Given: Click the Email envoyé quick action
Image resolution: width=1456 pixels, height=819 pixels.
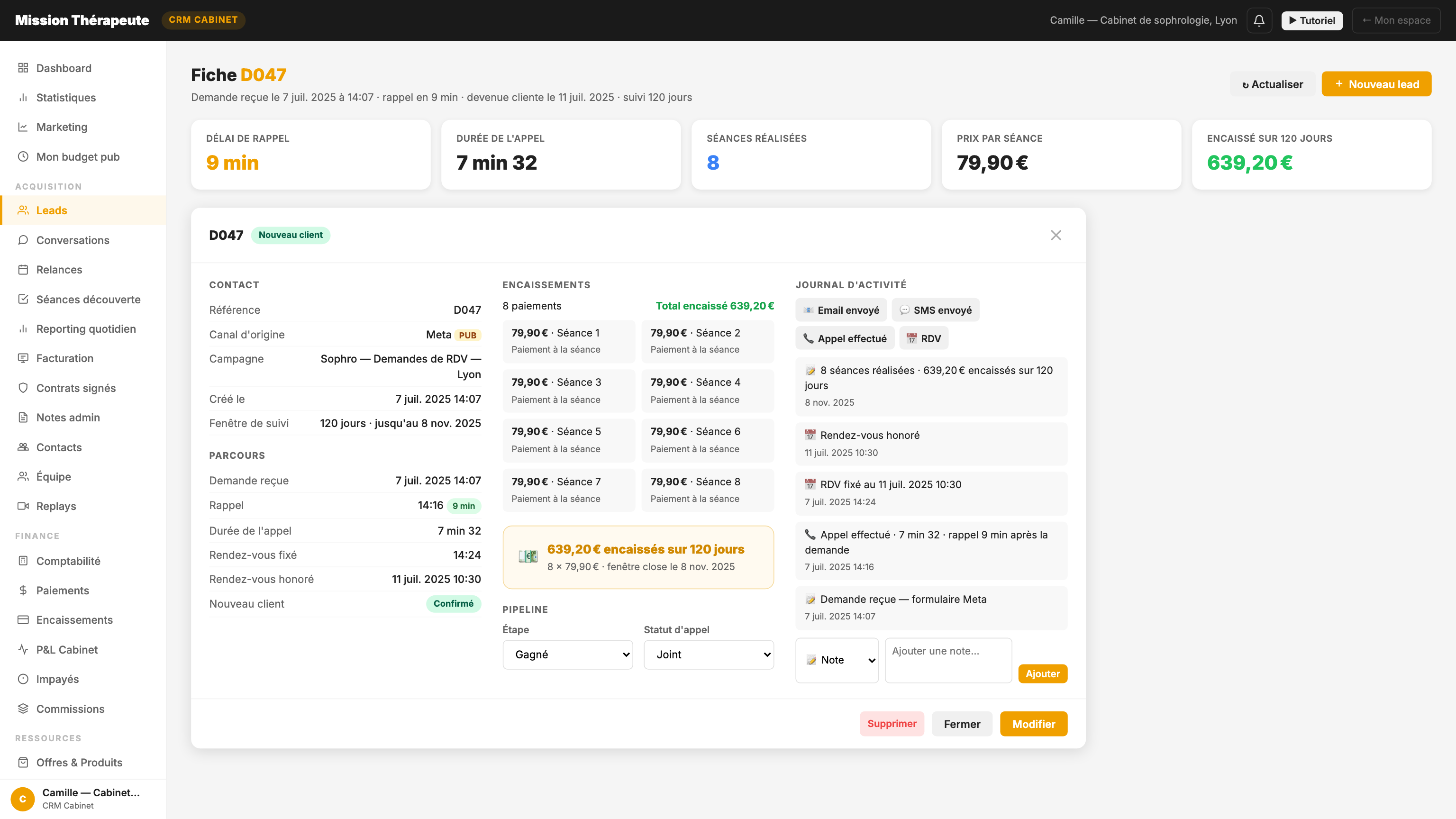Looking at the screenshot, I should pos(841,310).
